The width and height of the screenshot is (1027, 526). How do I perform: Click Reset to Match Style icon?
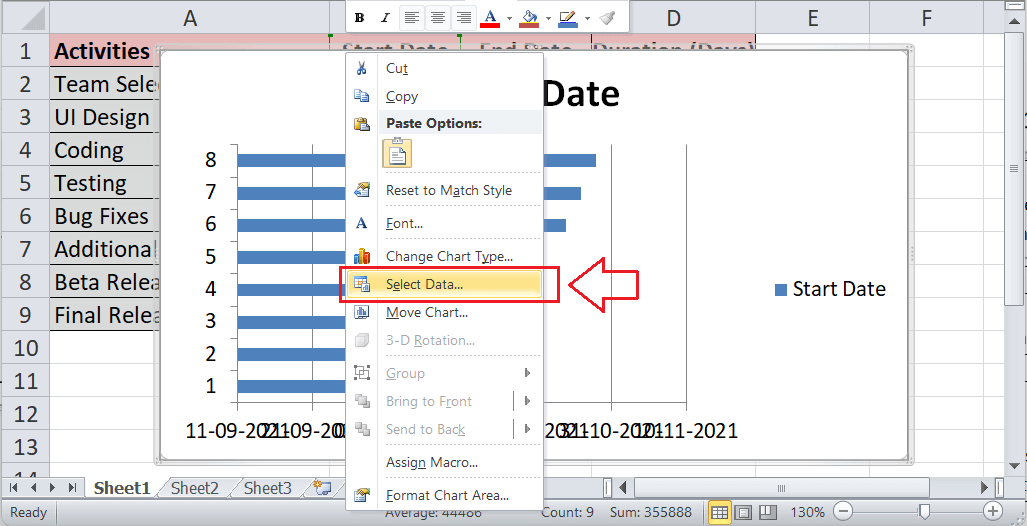(362, 190)
